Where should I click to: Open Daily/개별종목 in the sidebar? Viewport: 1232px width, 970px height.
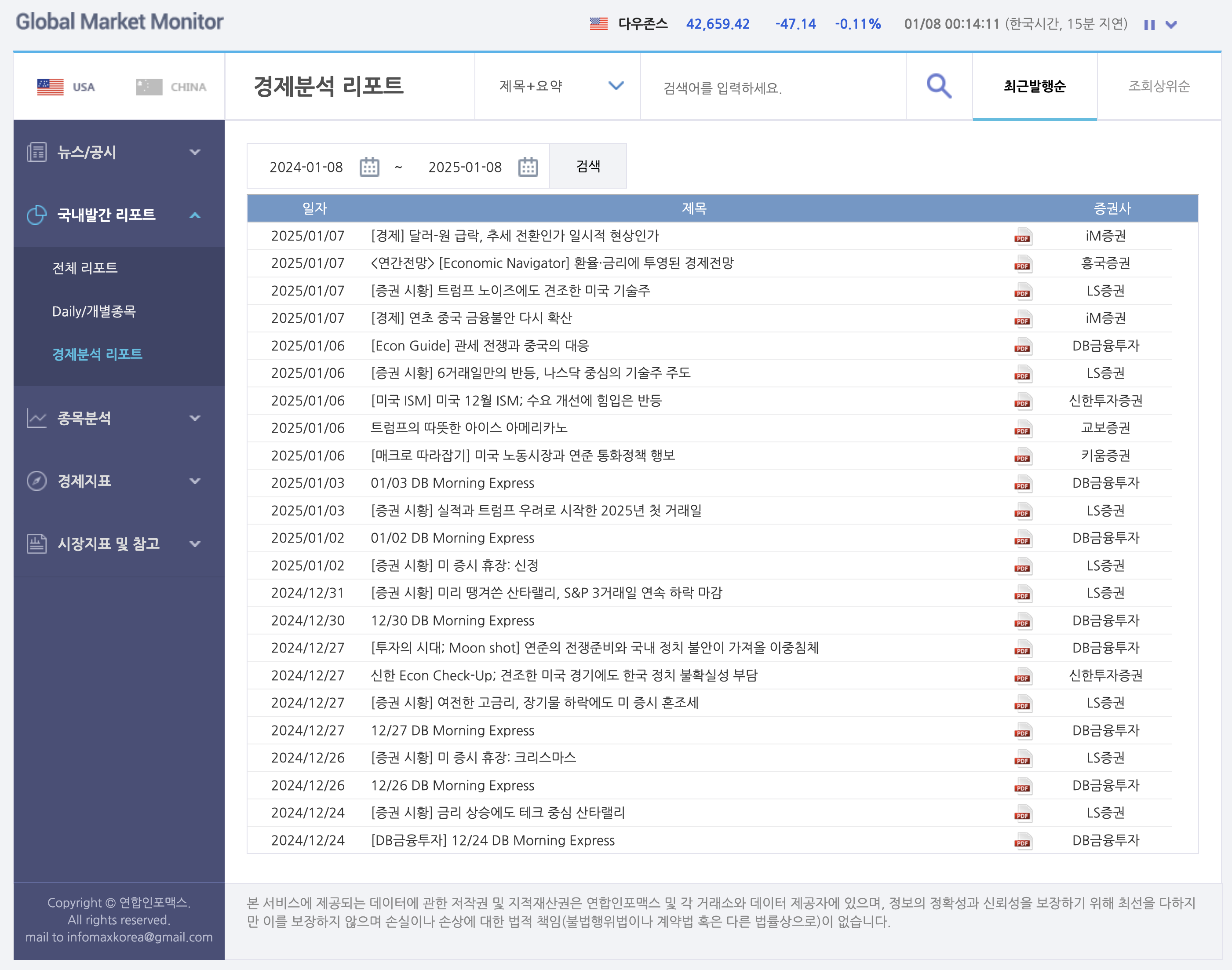click(94, 311)
